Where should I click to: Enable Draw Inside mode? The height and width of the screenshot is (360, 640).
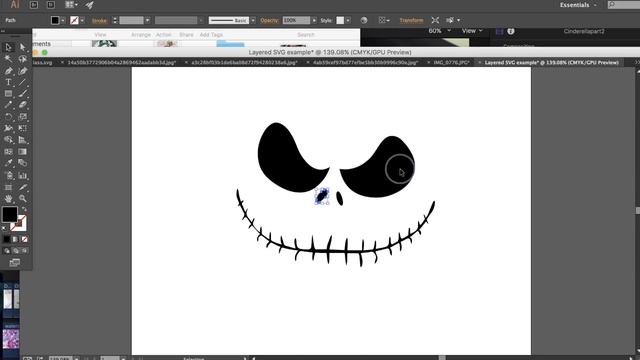tap(24, 251)
